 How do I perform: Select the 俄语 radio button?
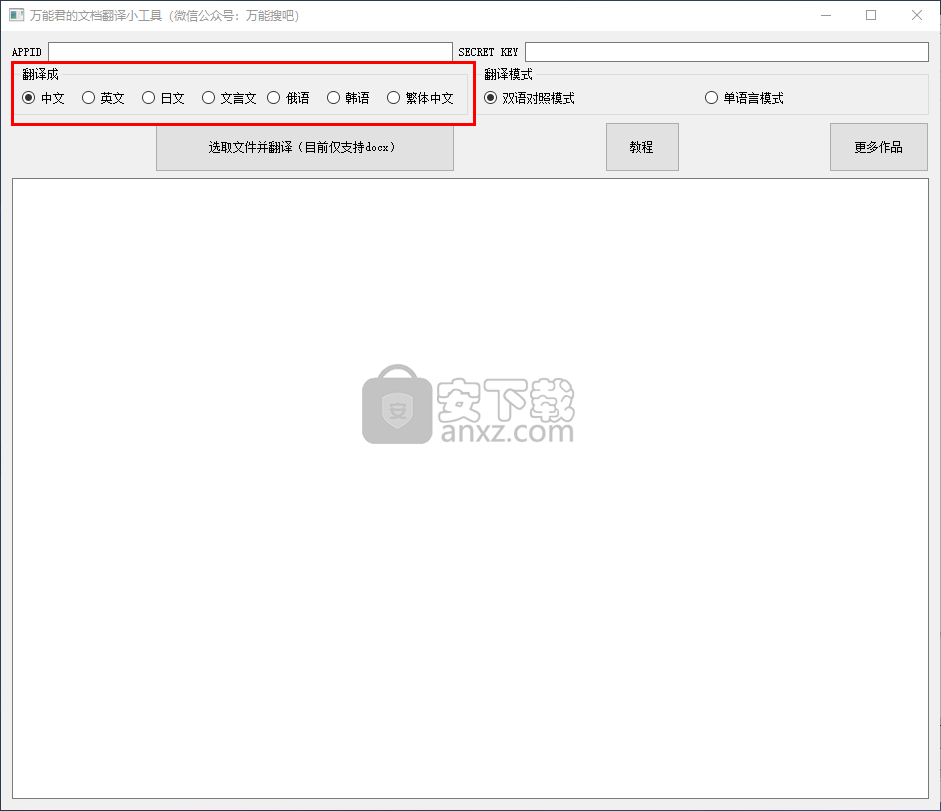tap(274, 98)
